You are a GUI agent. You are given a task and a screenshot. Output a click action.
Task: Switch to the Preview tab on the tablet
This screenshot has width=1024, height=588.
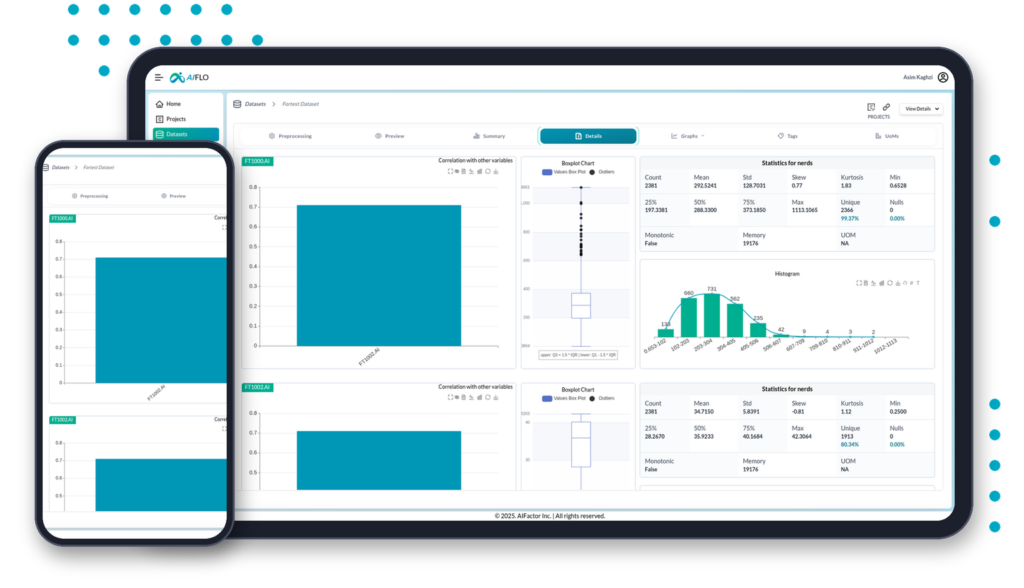point(390,136)
